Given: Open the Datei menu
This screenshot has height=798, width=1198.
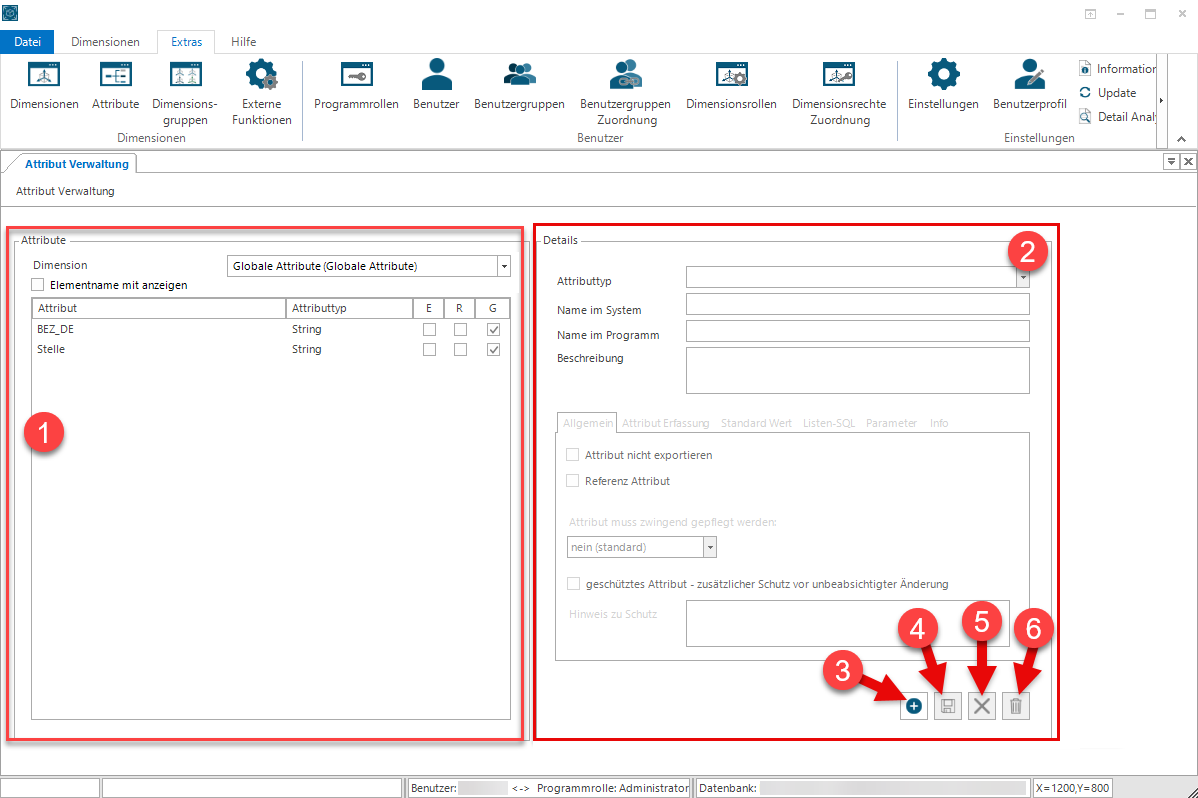Looking at the screenshot, I should point(28,41).
